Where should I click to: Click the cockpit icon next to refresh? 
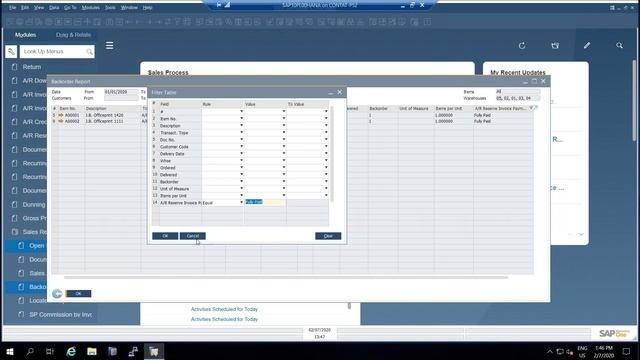point(555,46)
